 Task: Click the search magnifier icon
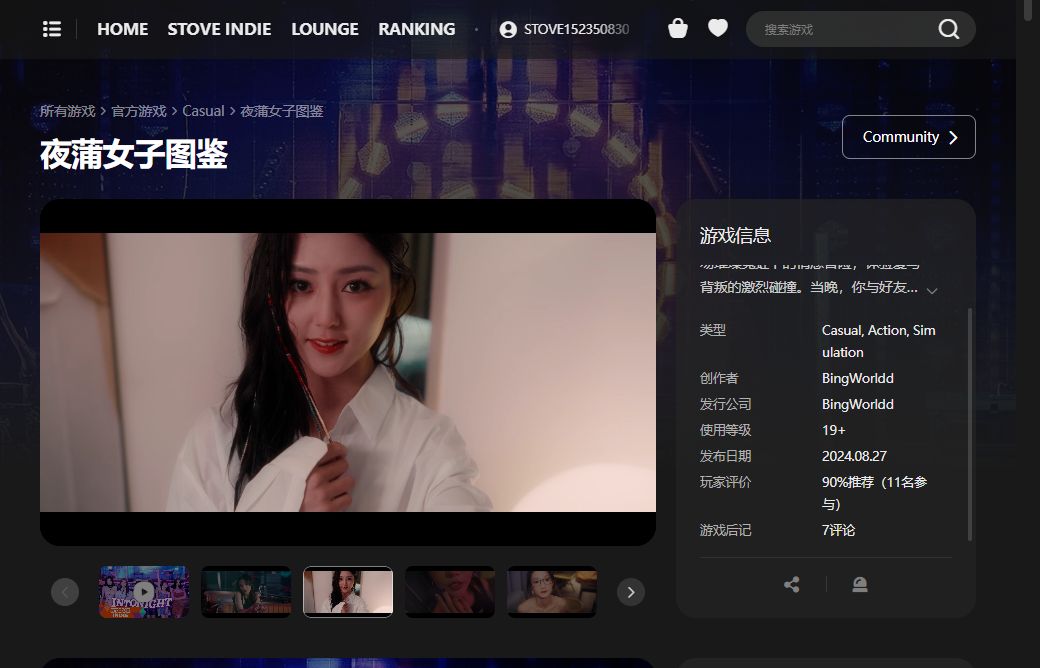click(948, 29)
